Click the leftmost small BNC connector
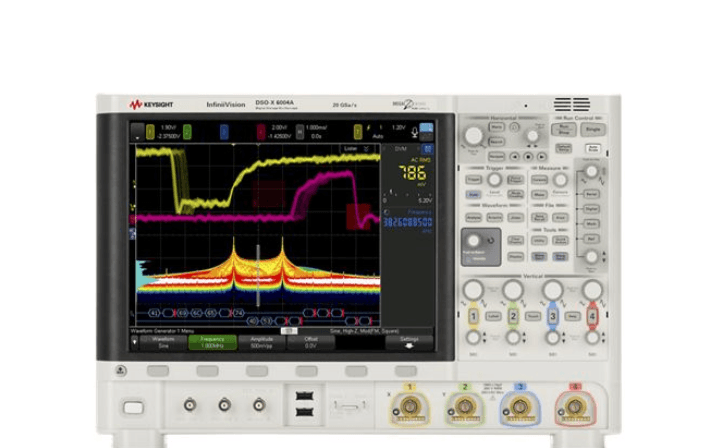This screenshot has height=448, width=727. pos(190,405)
